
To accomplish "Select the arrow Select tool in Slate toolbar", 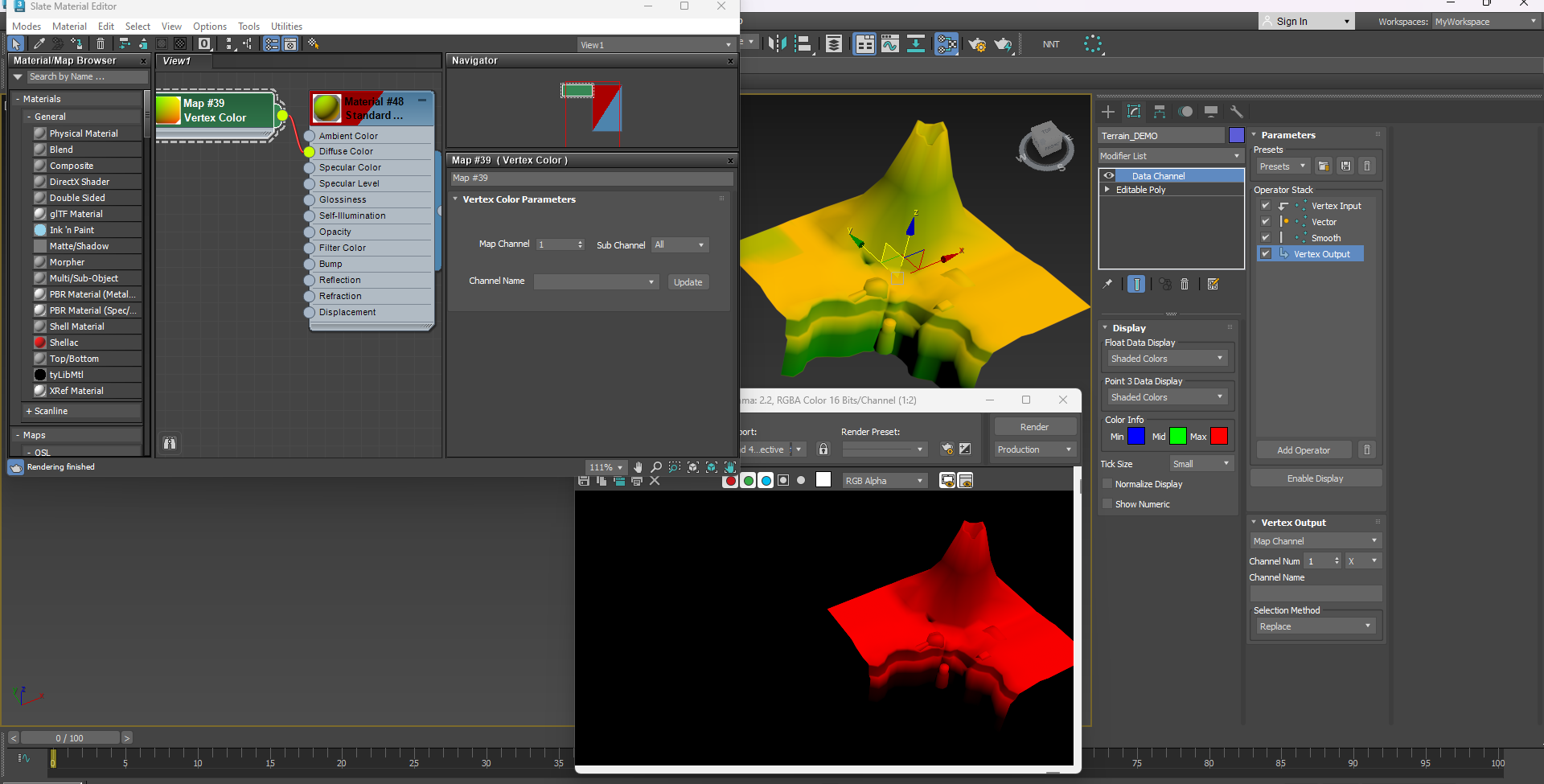I will [16, 44].
